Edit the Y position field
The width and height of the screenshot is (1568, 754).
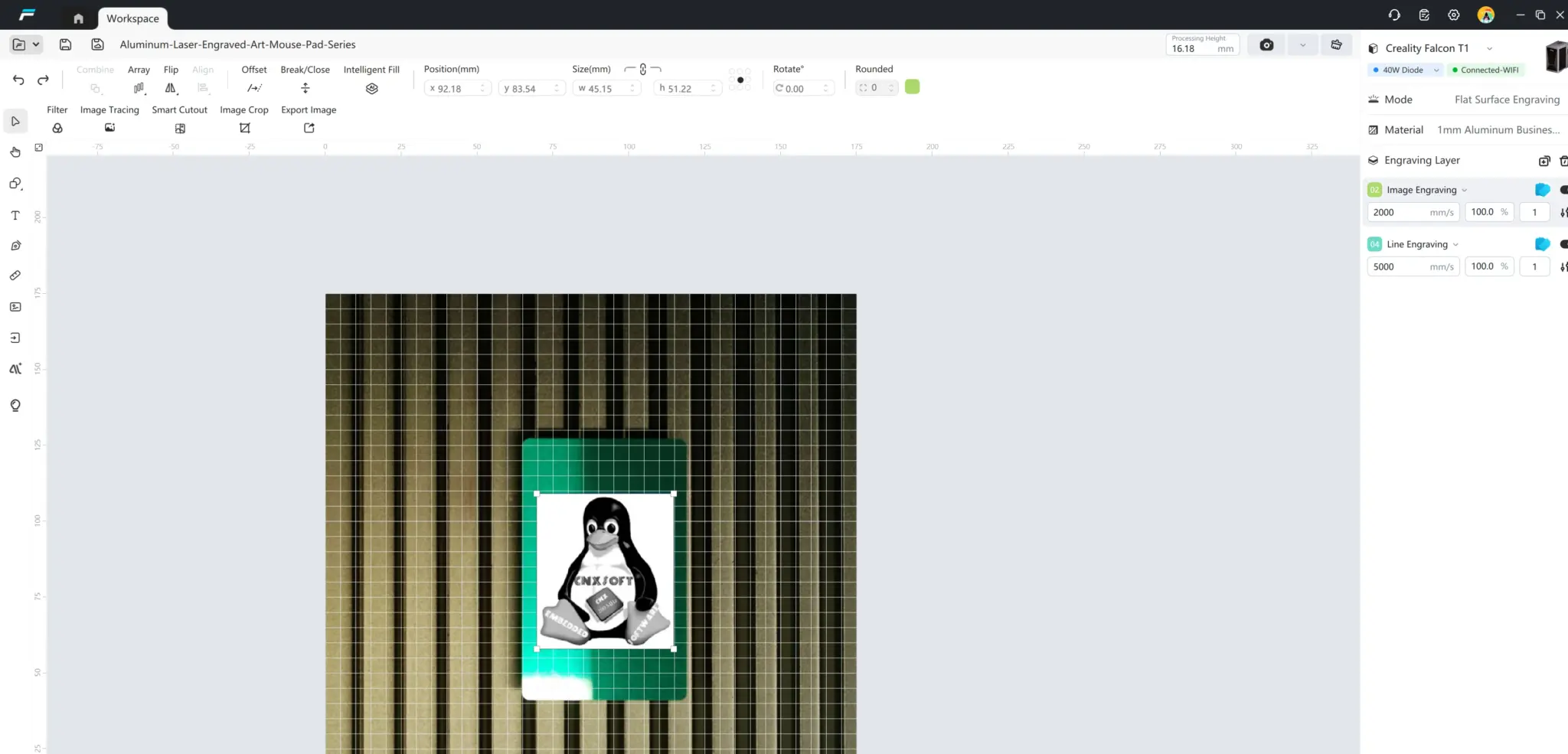click(x=532, y=88)
